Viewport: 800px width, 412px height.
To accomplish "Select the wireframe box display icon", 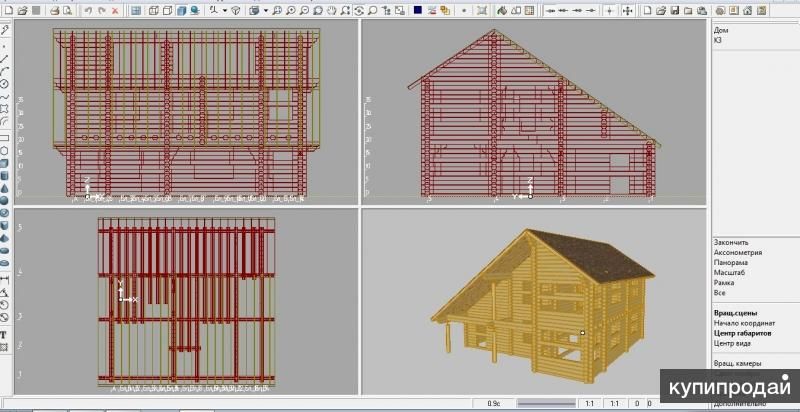I will point(154,10).
